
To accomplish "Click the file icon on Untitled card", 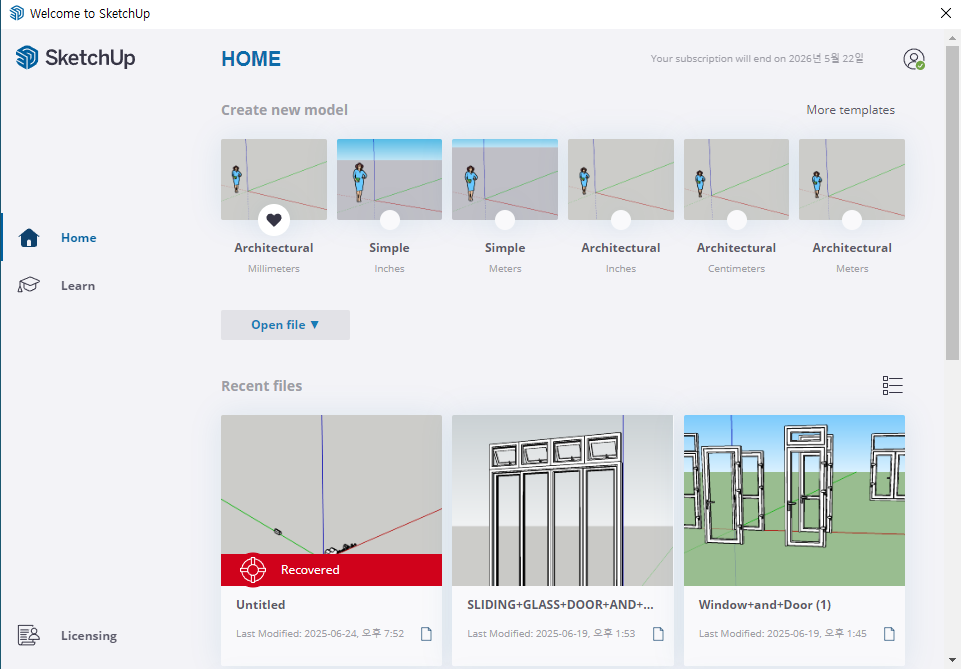I will point(427,633).
